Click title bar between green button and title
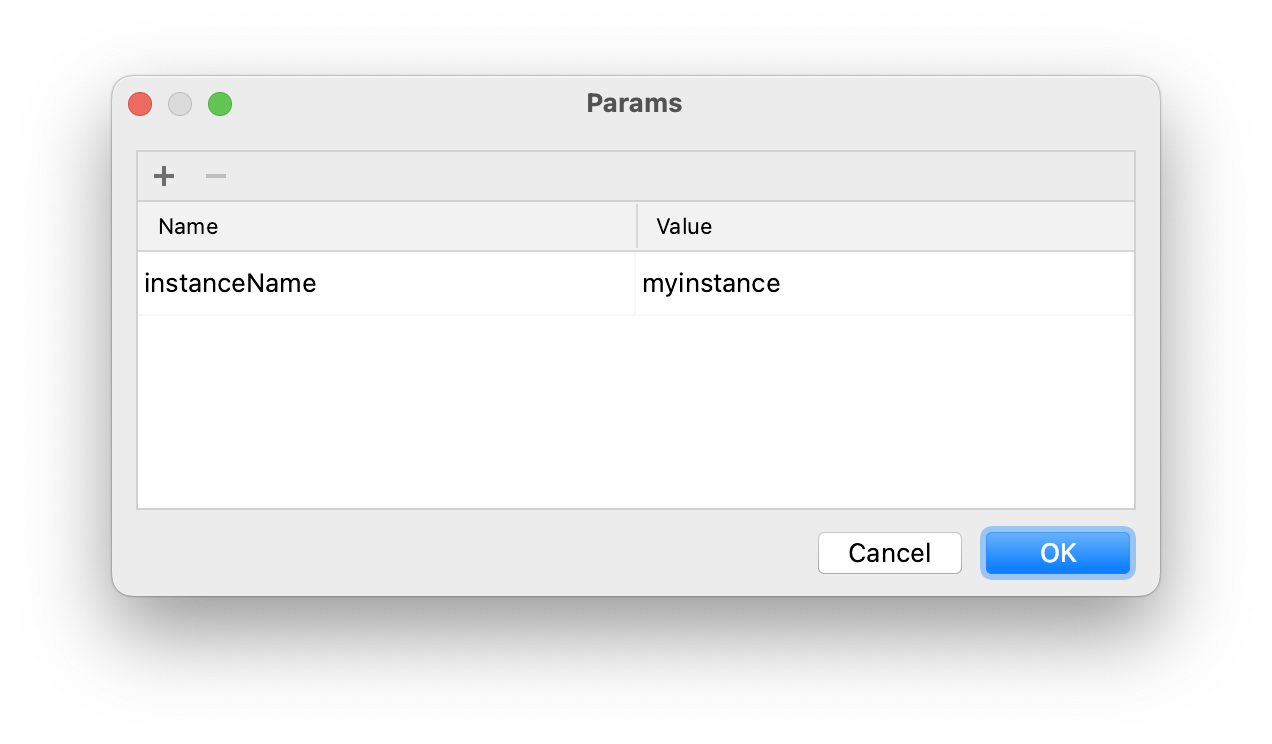Viewport: 1272px width, 744px height. click(400, 104)
